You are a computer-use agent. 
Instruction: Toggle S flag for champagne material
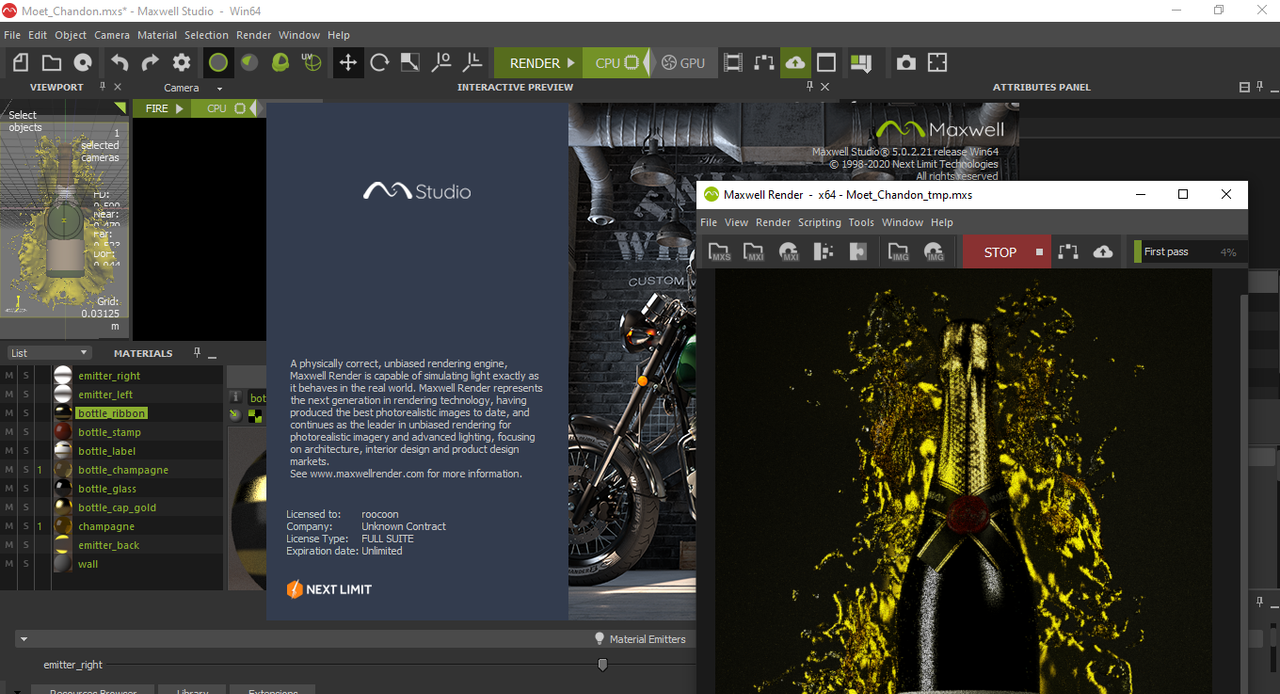[x=26, y=526]
